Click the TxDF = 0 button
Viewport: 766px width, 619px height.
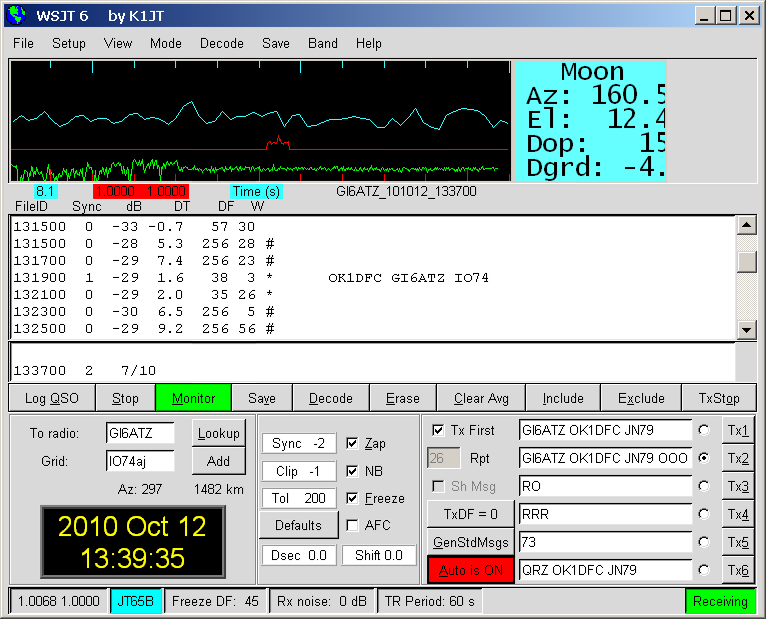click(470, 514)
